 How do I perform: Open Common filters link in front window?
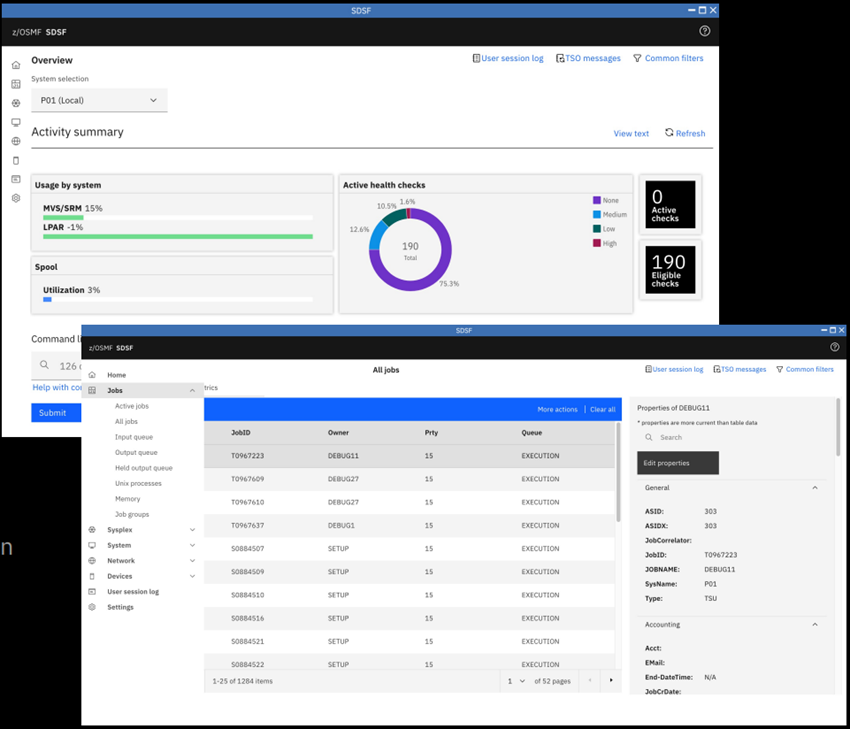click(805, 369)
